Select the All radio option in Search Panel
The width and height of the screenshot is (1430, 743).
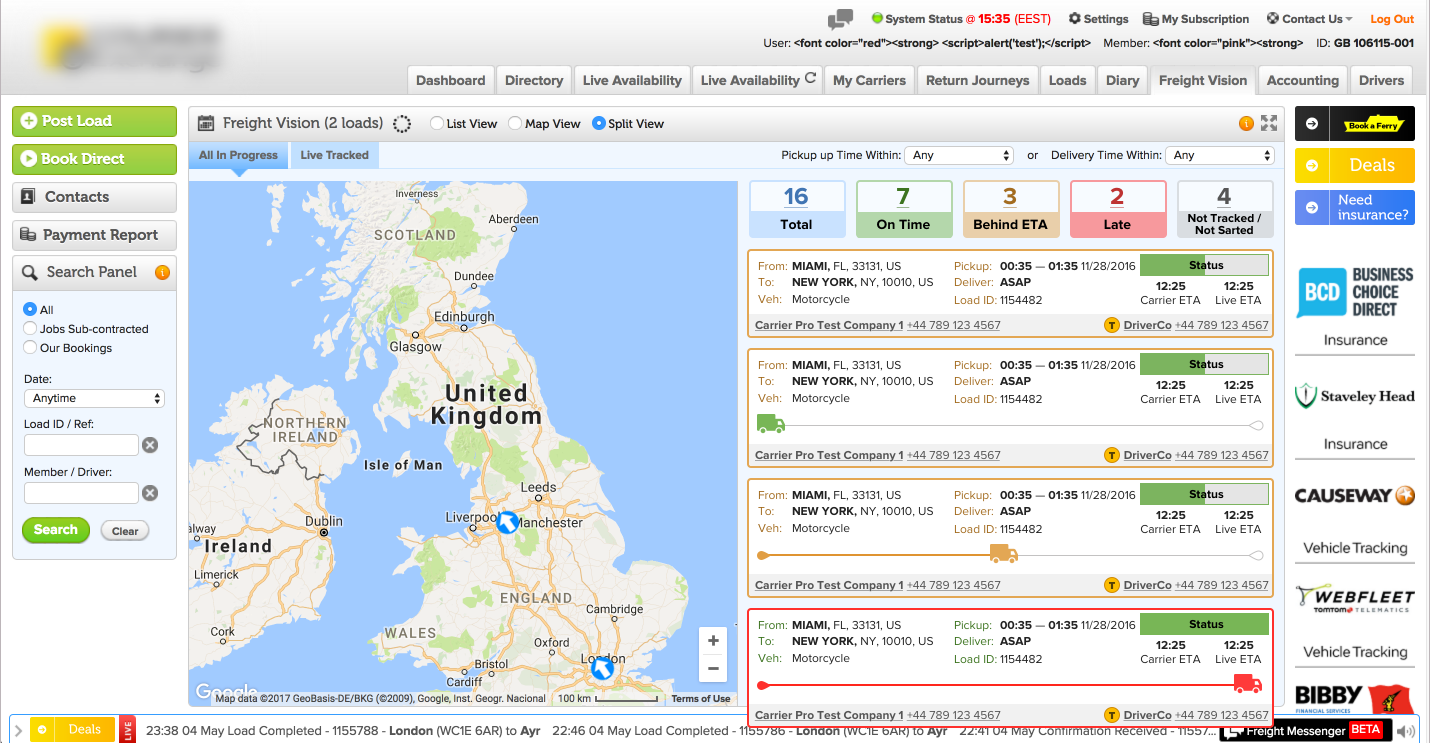(x=30, y=310)
